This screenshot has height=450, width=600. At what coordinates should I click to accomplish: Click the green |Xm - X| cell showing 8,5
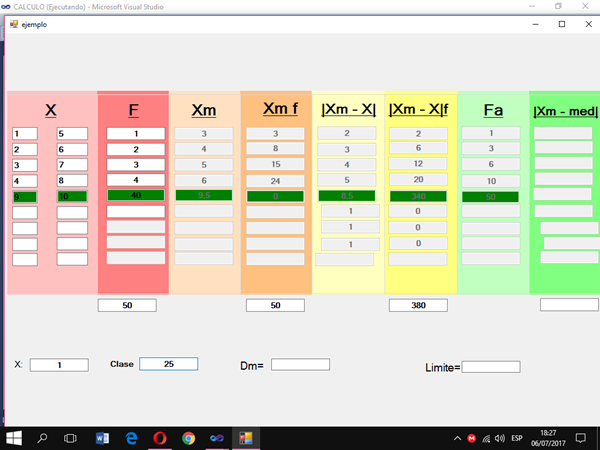pyautogui.click(x=347, y=196)
